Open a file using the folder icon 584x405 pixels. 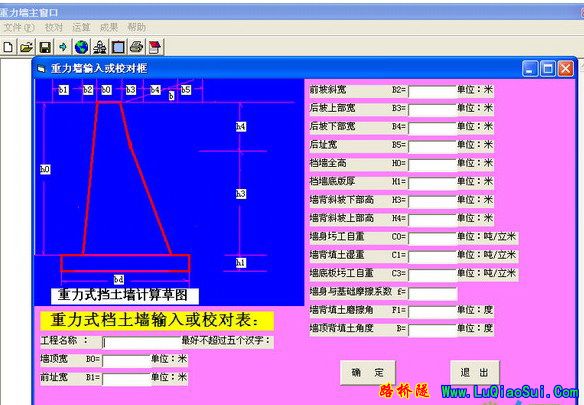pyautogui.click(x=26, y=47)
